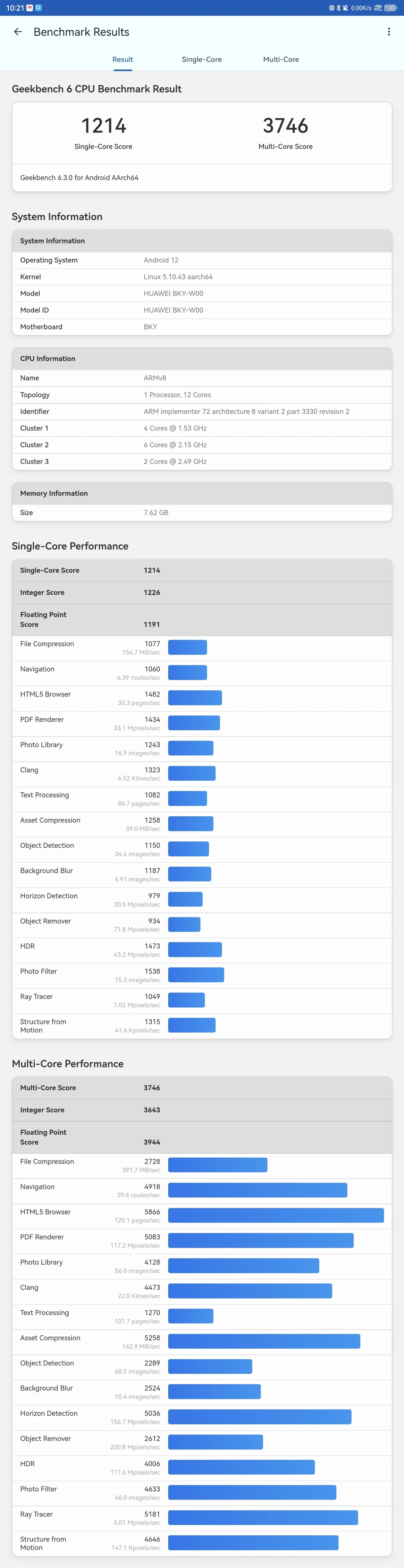
Task: Tap the blue search notification icon
Action: point(38,8)
